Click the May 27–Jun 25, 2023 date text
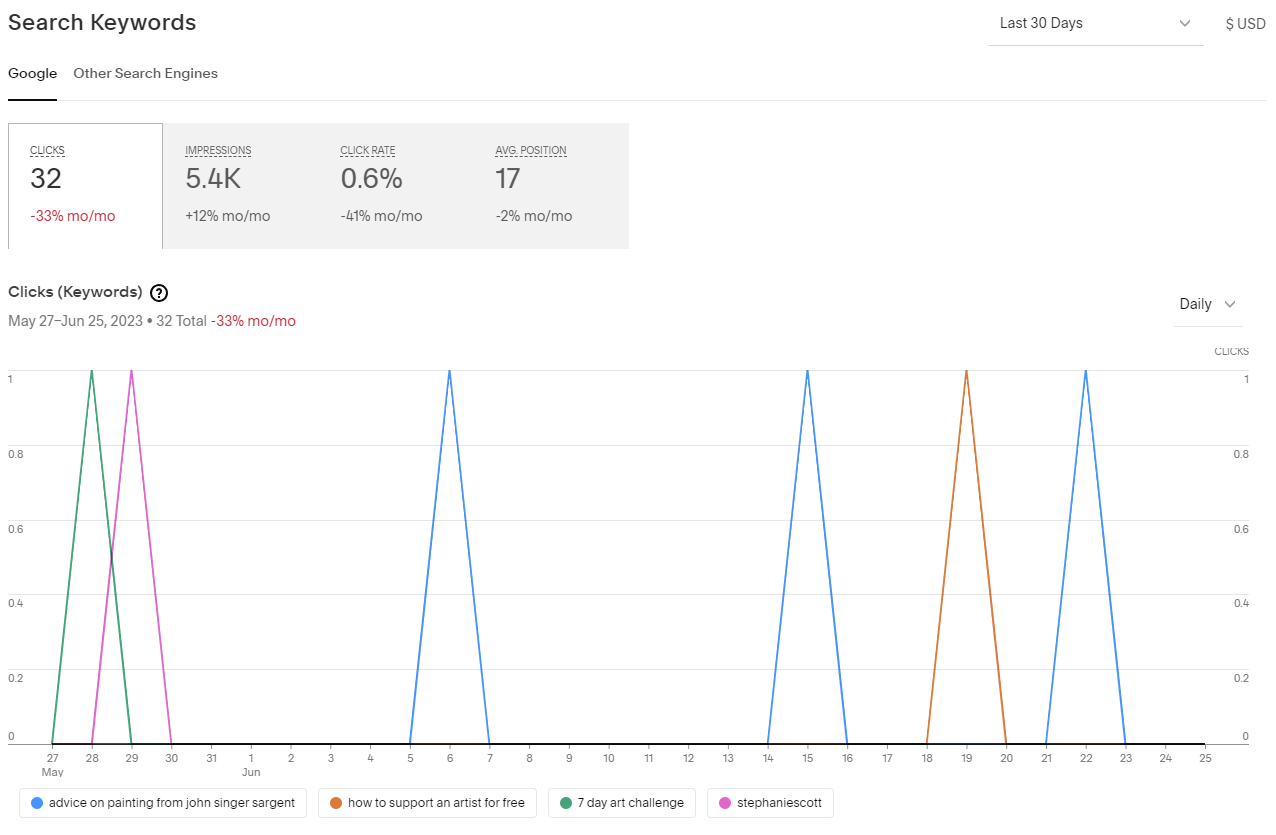This screenshot has height=835, width=1276. [76, 321]
